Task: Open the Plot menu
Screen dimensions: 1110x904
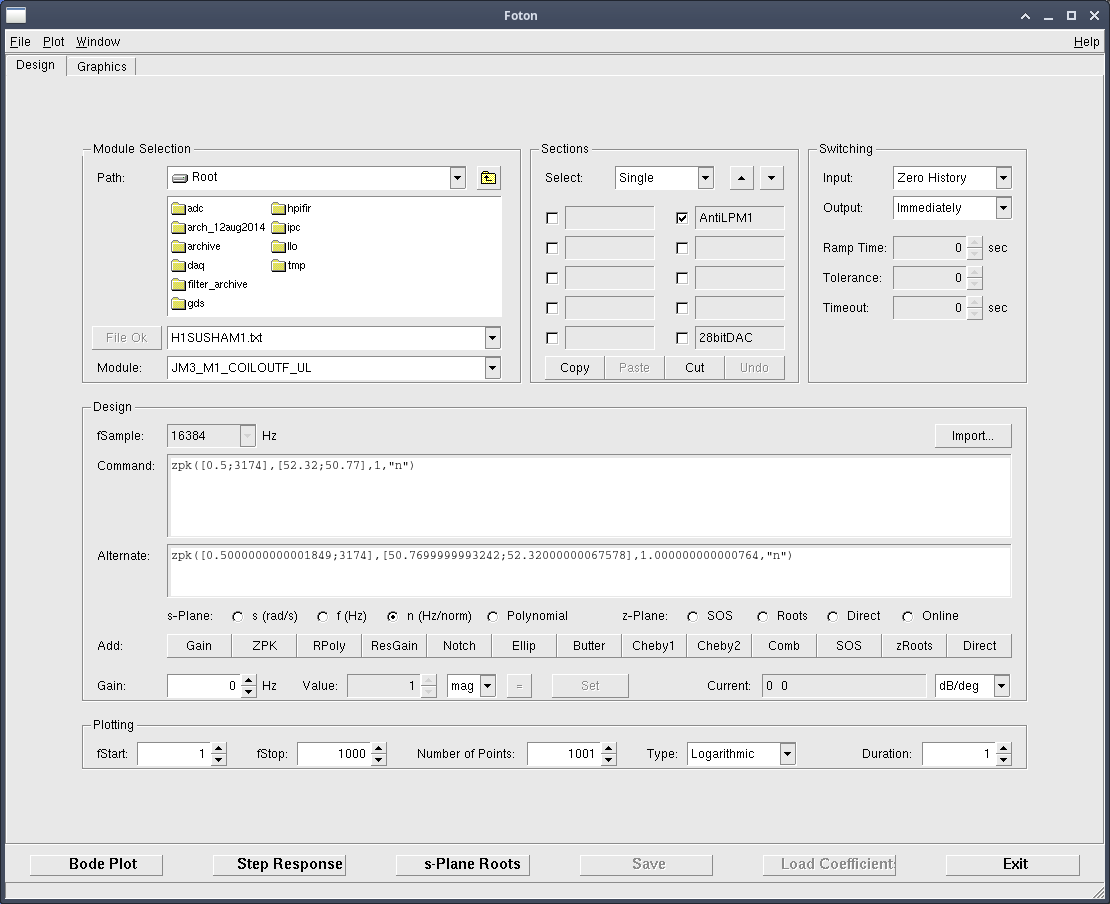Action: [53, 42]
